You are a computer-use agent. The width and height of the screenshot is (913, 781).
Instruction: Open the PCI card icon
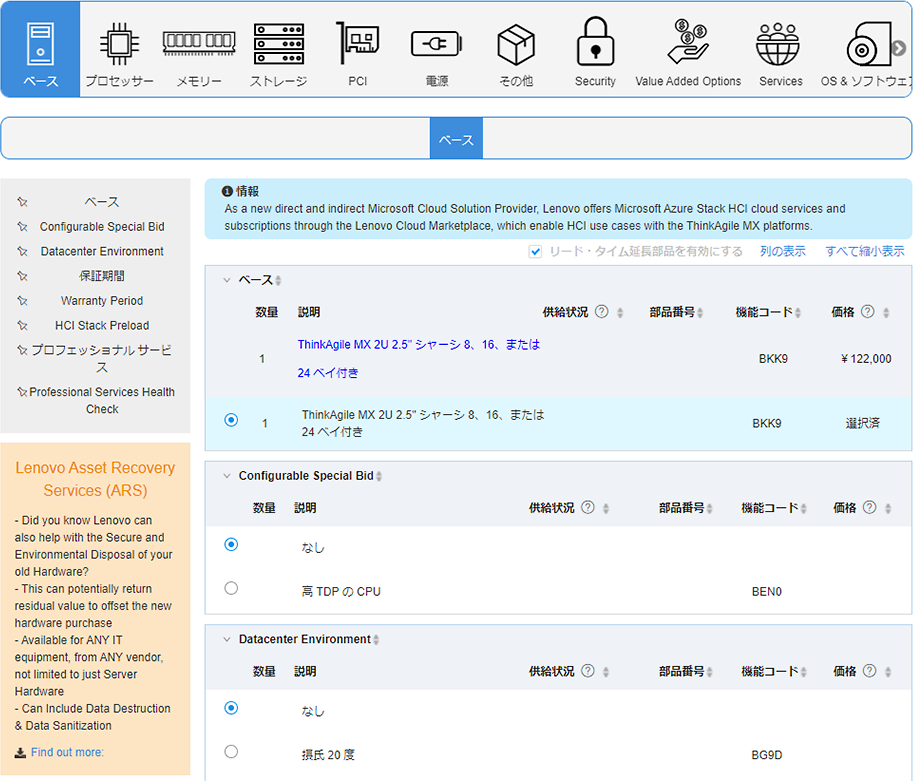(358, 43)
